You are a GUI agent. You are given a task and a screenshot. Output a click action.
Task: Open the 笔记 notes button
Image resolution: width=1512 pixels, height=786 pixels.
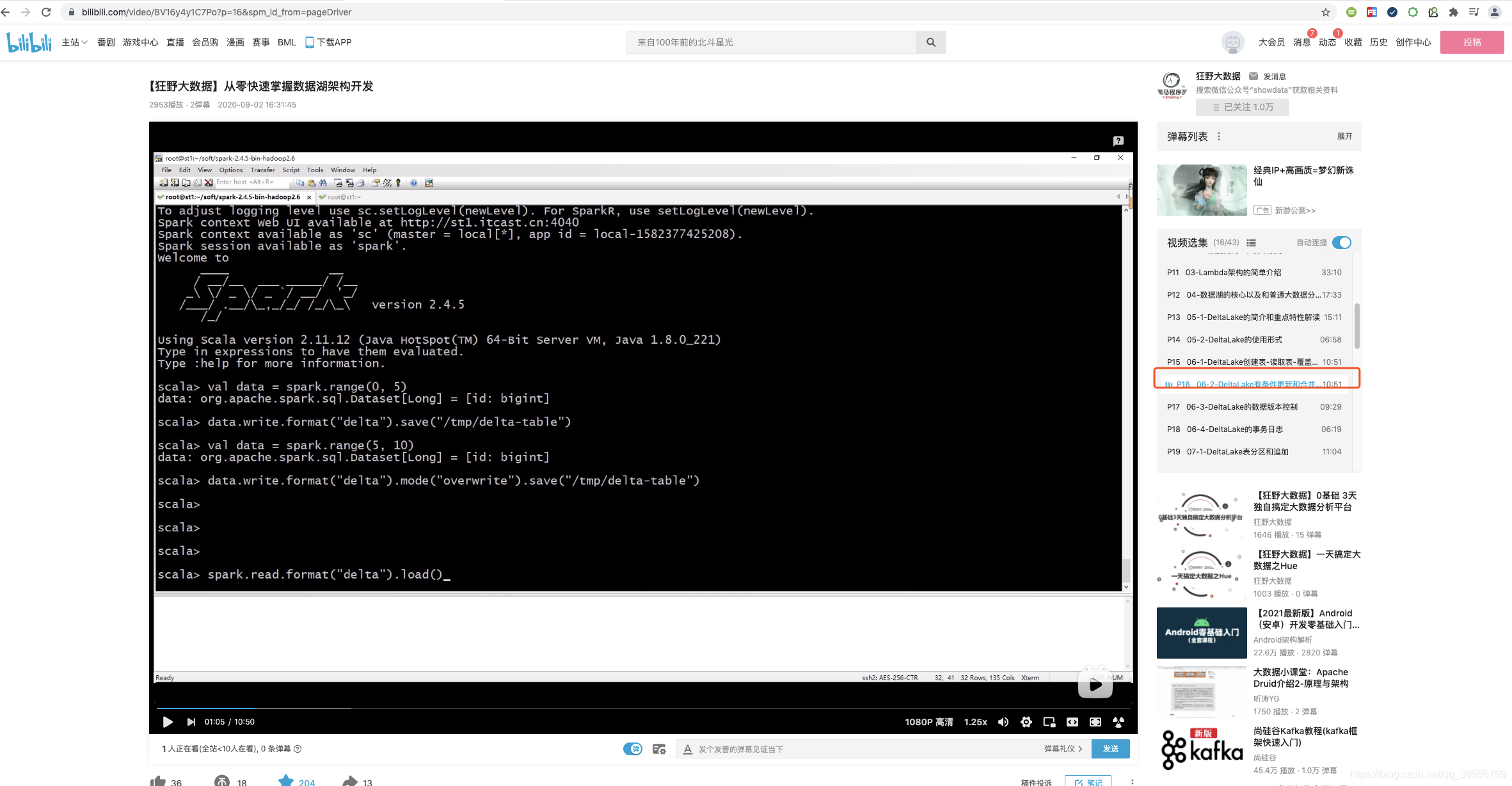[x=1088, y=782]
